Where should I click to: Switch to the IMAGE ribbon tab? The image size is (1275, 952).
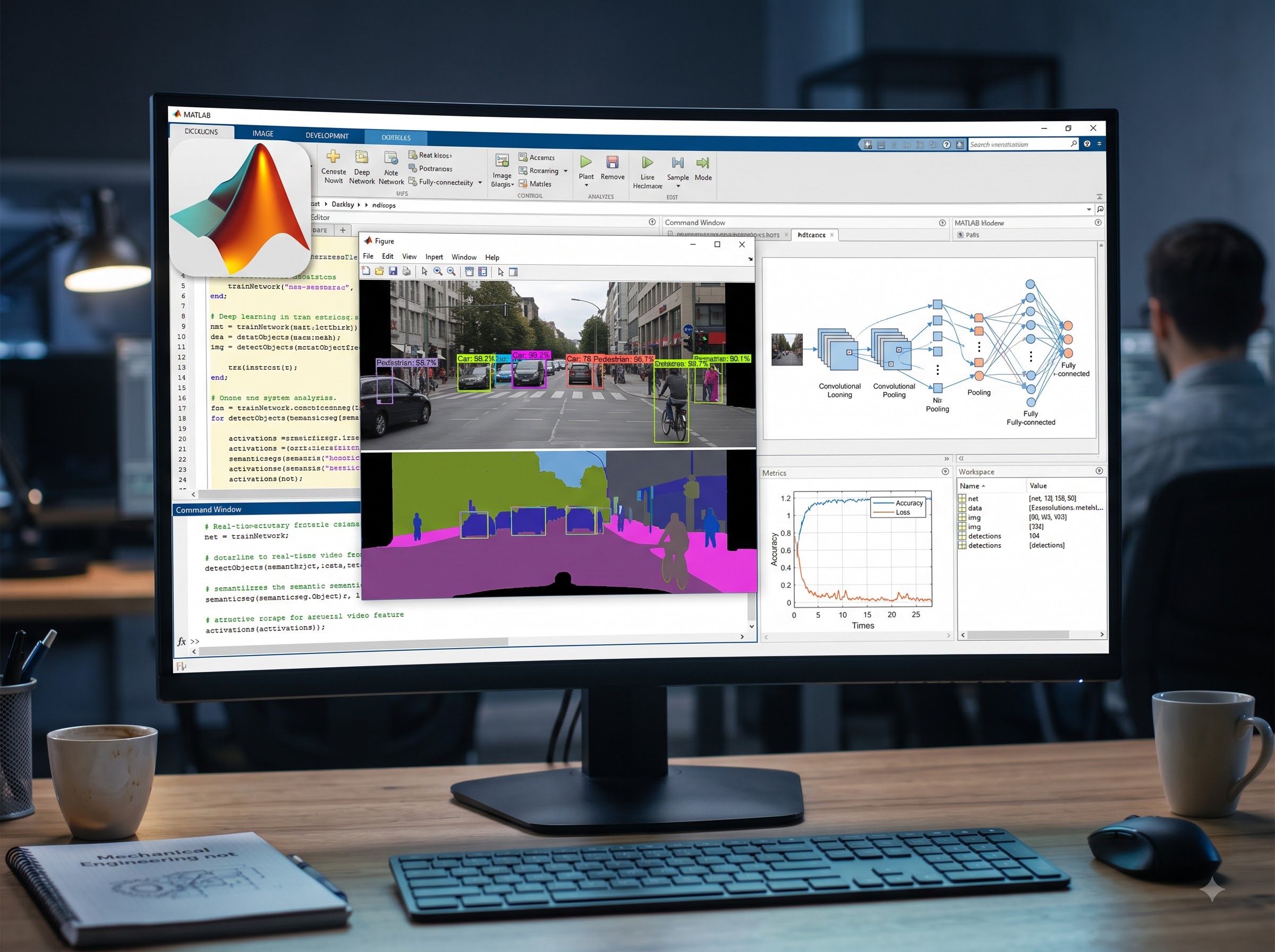click(x=263, y=134)
